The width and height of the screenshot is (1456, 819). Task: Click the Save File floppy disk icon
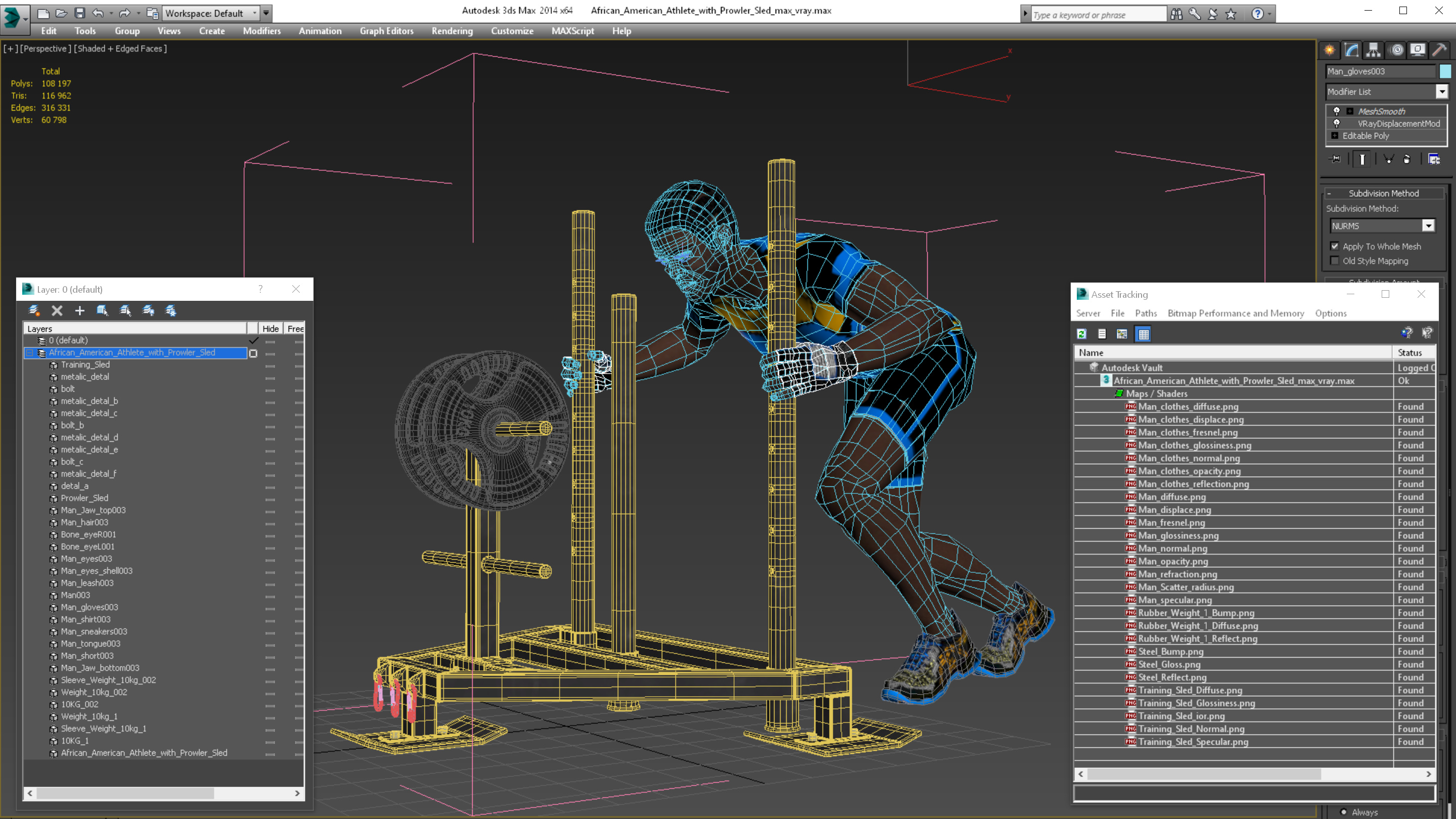(x=80, y=13)
